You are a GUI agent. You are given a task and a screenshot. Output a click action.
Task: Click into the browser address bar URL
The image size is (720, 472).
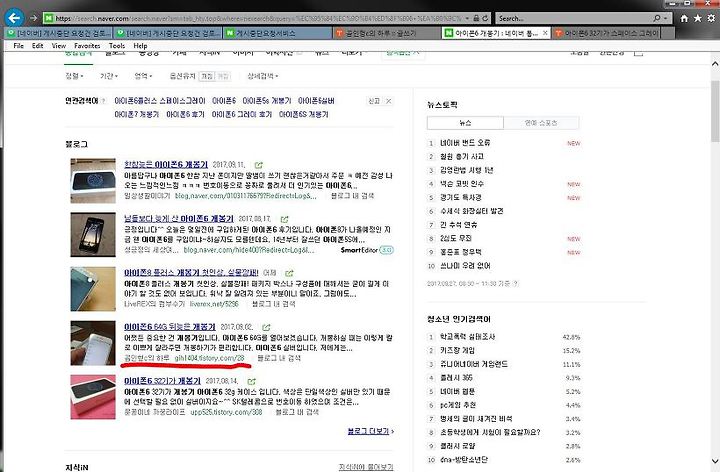[257, 18]
